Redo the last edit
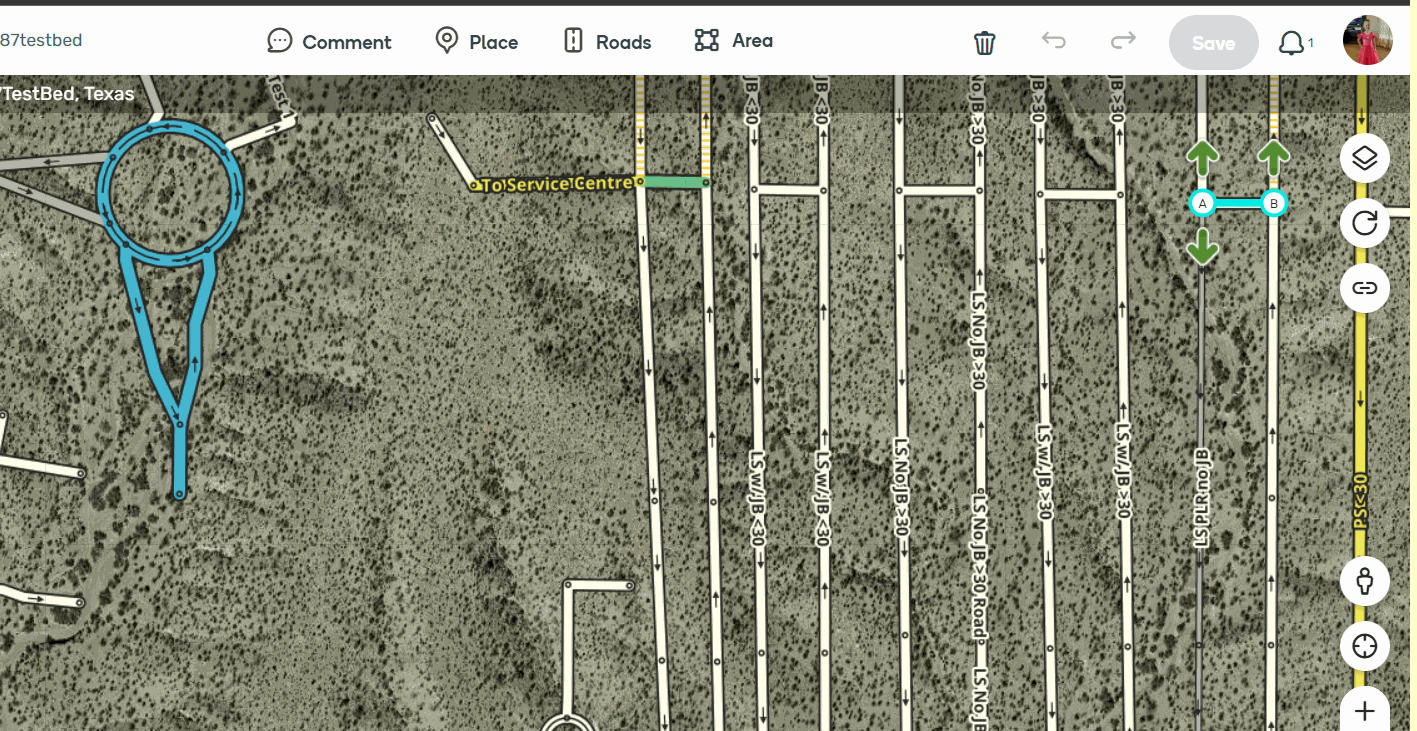This screenshot has height=731, width=1417. (1123, 40)
